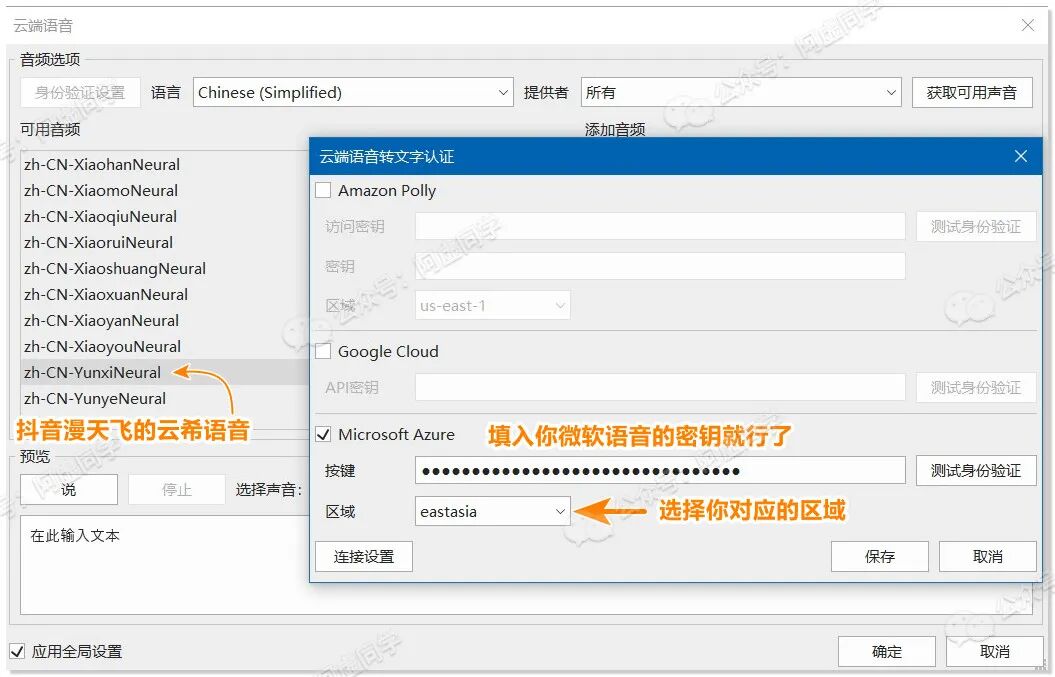Open the Azure 区域 eastasia dropdown
The width and height of the screenshot is (1055, 677).
(493, 511)
